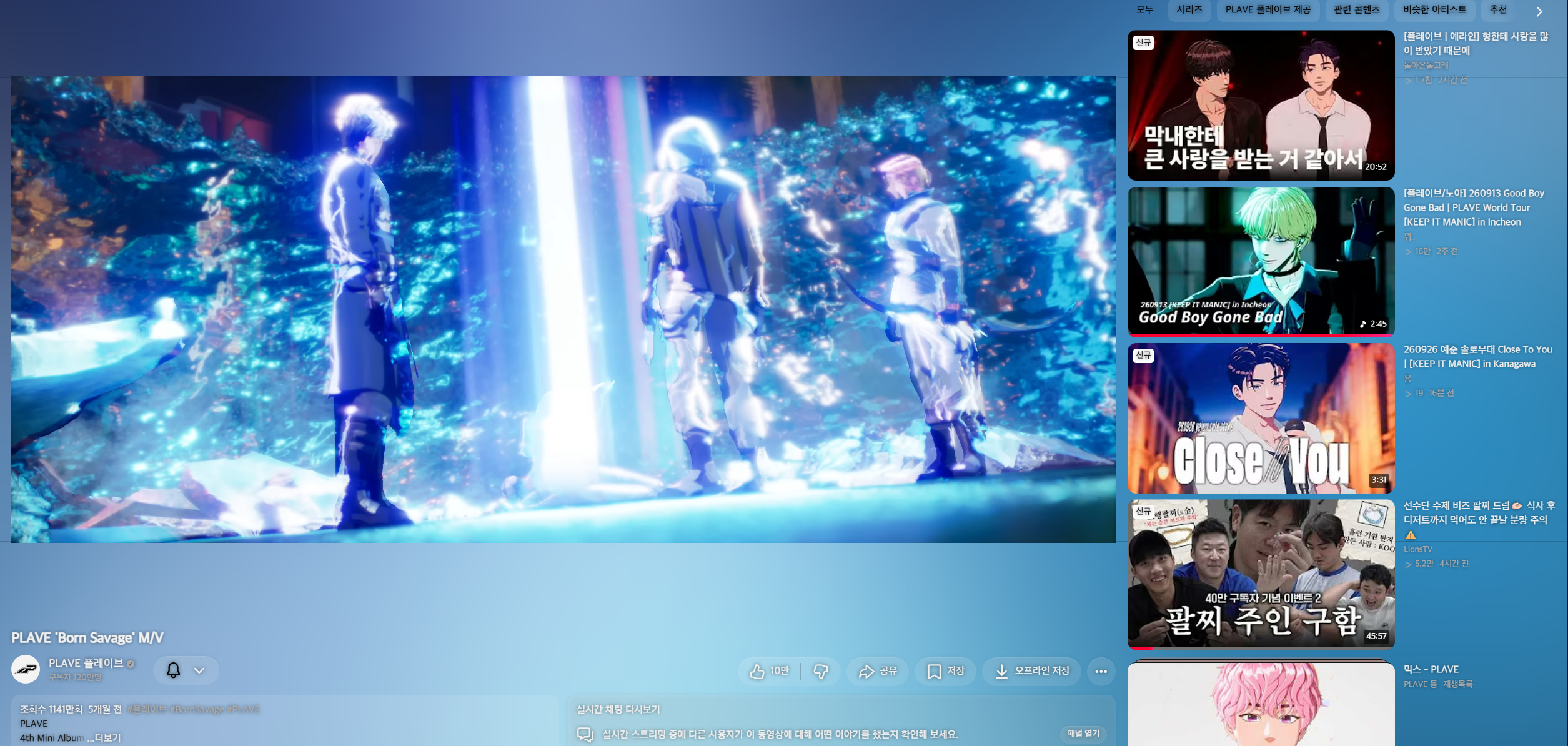
Task: Select the 모두 filter chip
Action: coord(1144,9)
